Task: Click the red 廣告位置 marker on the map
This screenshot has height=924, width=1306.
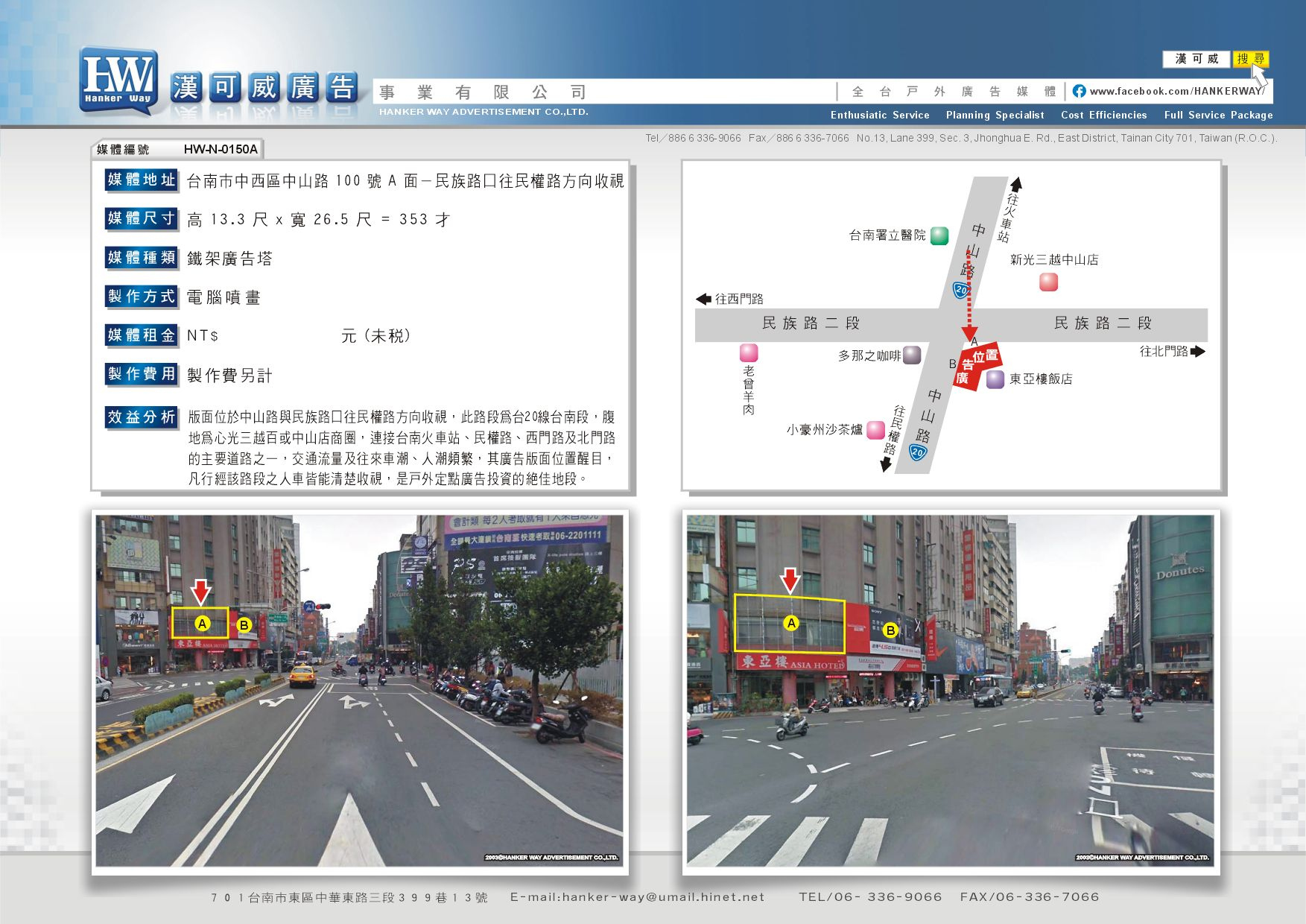Action: (977, 366)
